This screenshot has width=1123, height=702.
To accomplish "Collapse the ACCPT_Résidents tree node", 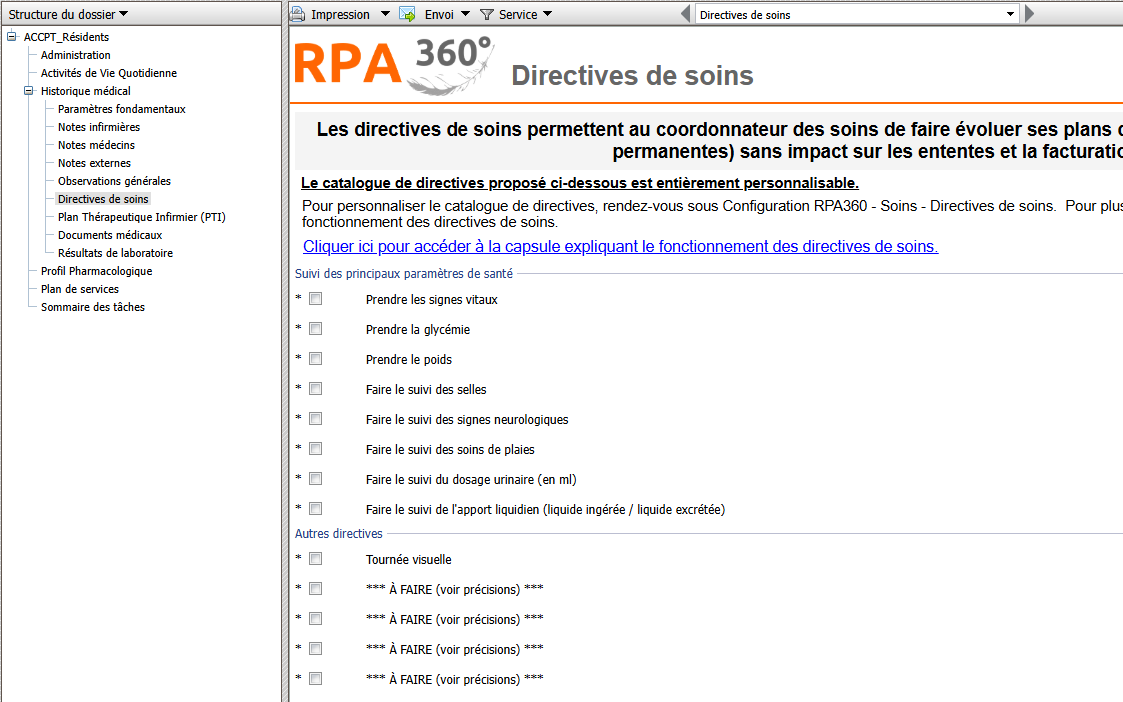I will [11, 37].
